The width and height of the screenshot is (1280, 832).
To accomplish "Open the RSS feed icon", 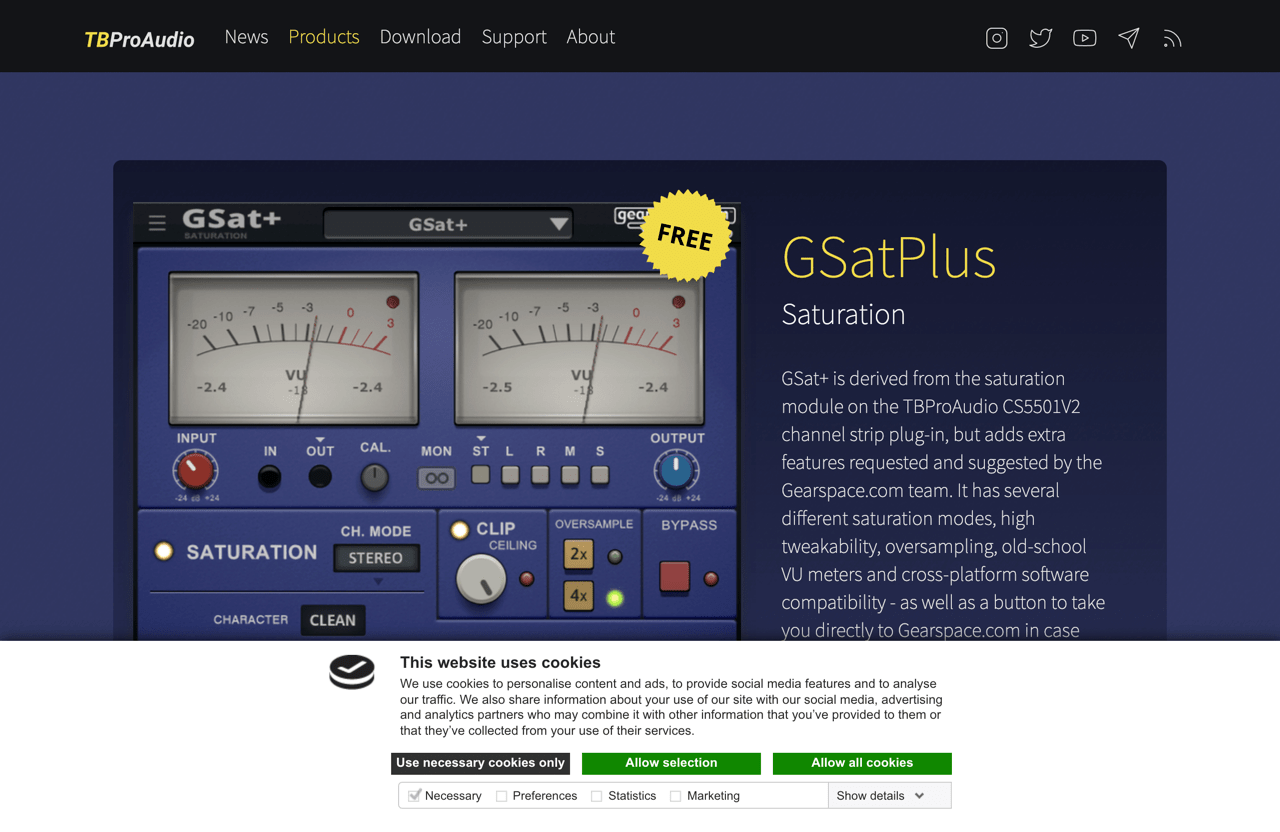I will pyautogui.click(x=1172, y=37).
